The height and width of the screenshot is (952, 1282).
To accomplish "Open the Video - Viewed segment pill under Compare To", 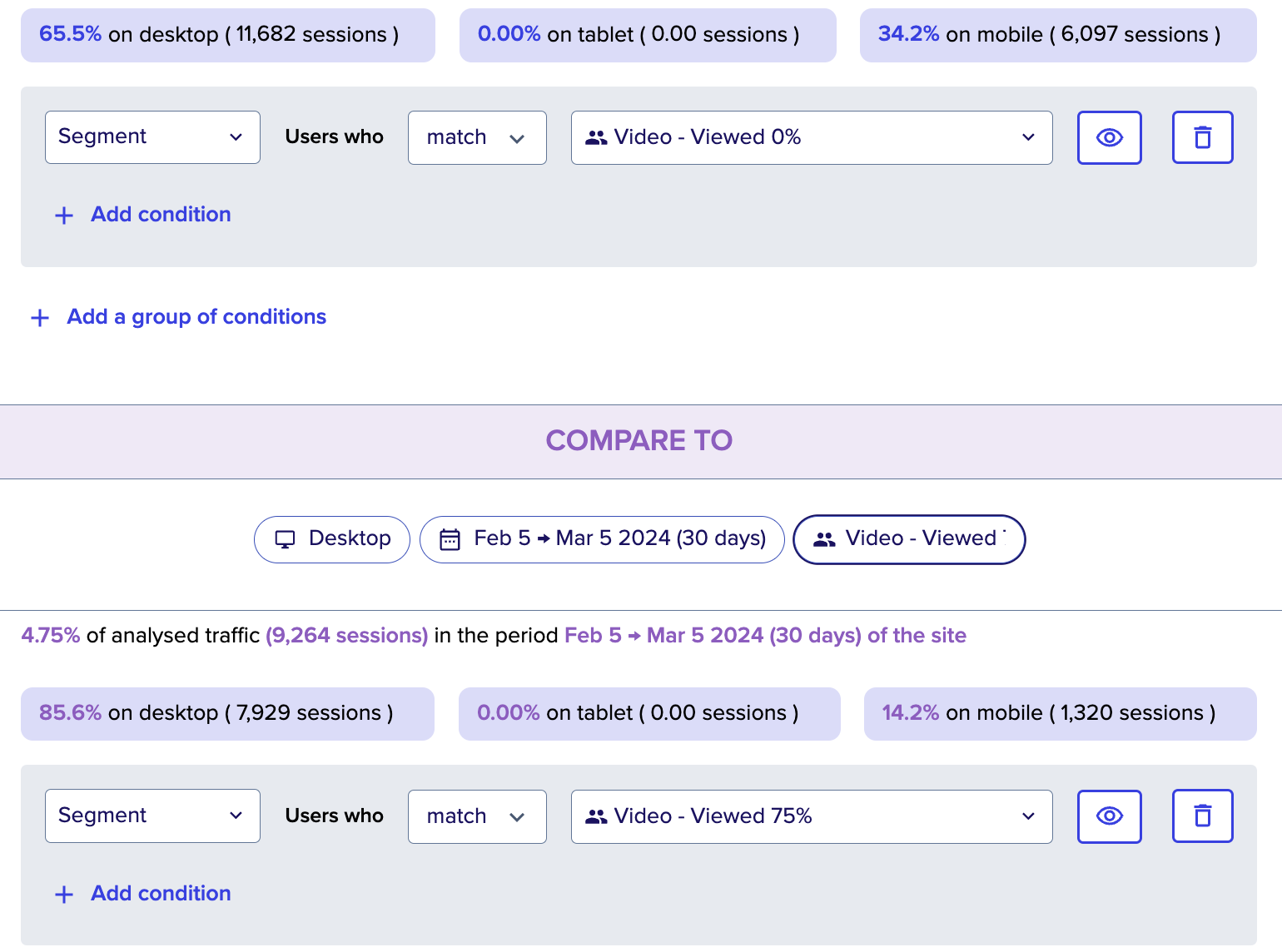I will point(909,539).
